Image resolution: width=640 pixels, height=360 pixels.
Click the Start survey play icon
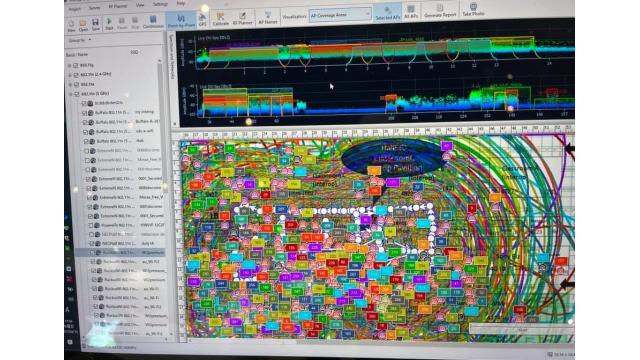point(109,24)
